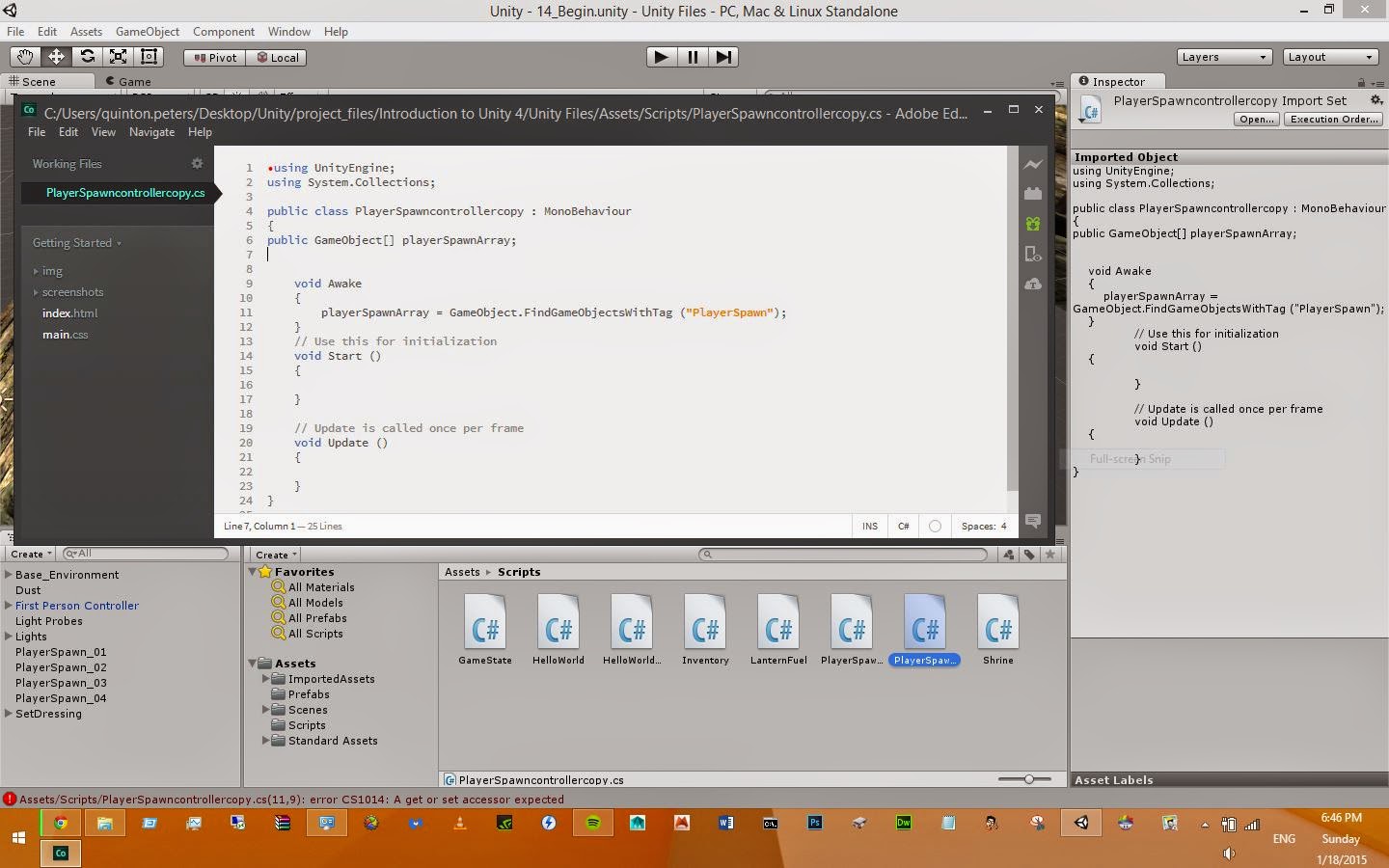Expand Base_Environment in Hierarchy
Viewport: 1389px width, 868px height.
click(x=8, y=575)
